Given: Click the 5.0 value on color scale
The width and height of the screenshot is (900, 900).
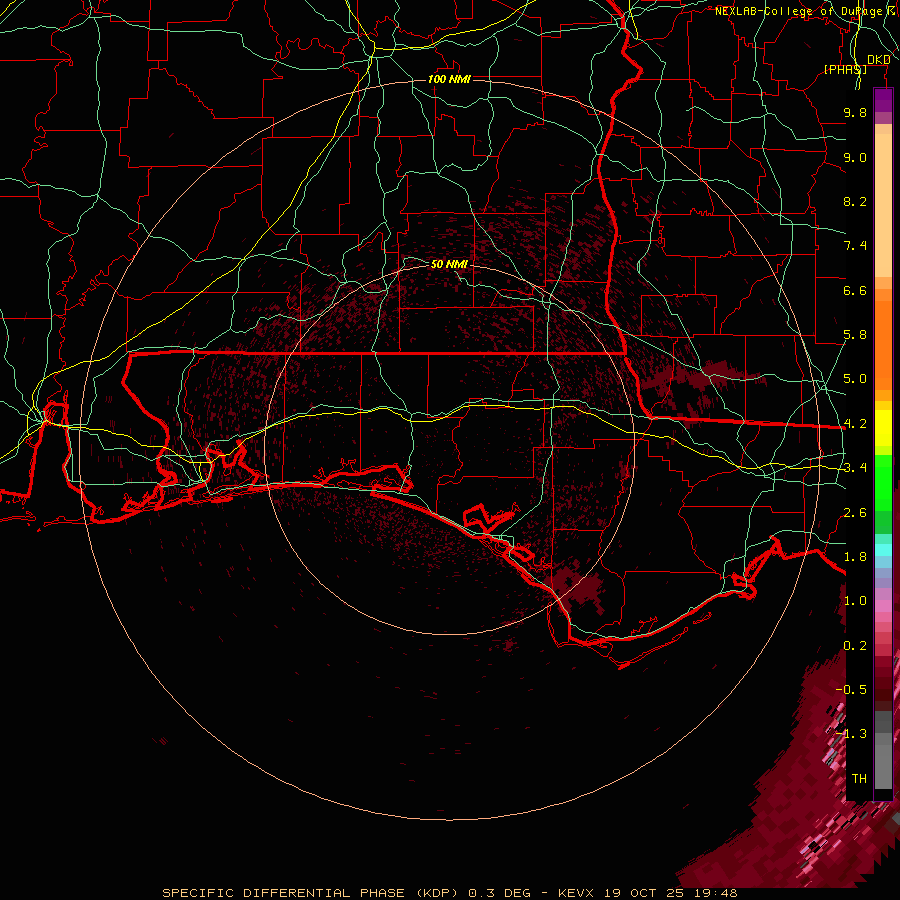Looking at the screenshot, I should [855, 379].
